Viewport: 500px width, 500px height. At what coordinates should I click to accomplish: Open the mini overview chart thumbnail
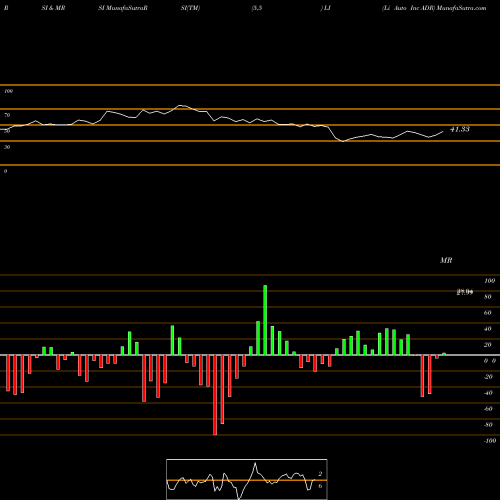(247, 479)
